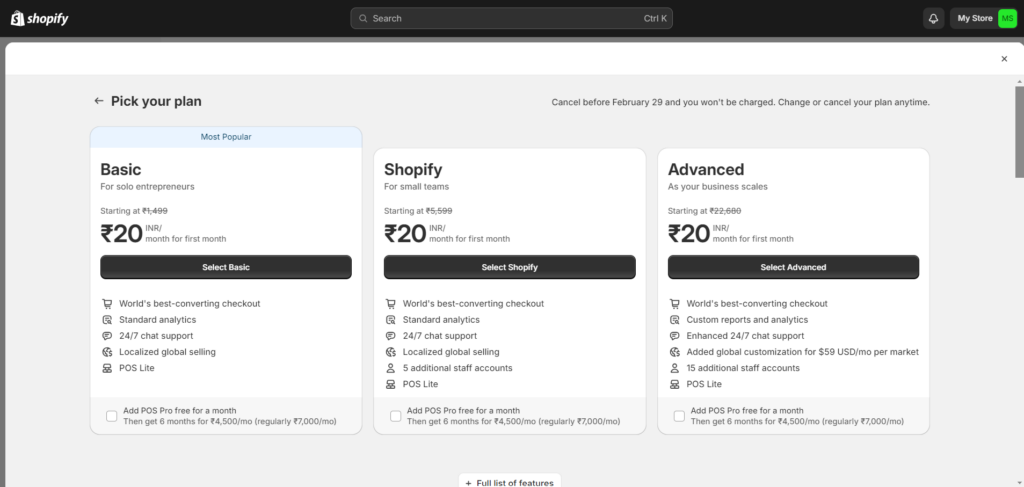
Task: Pick the Select Advanced button
Action: pyautogui.click(x=793, y=267)
